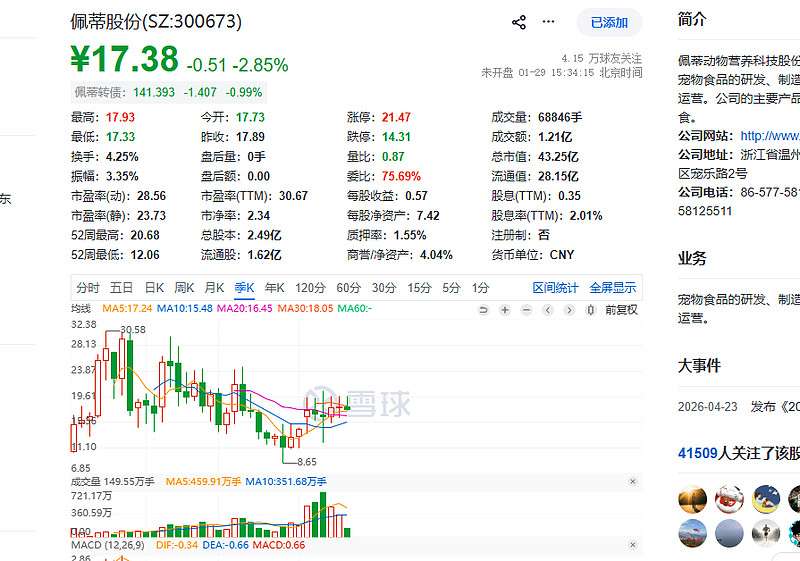The image size is (800, 561).
Task: Switch to the 分时 chart tab
Action: pos(88,288)
